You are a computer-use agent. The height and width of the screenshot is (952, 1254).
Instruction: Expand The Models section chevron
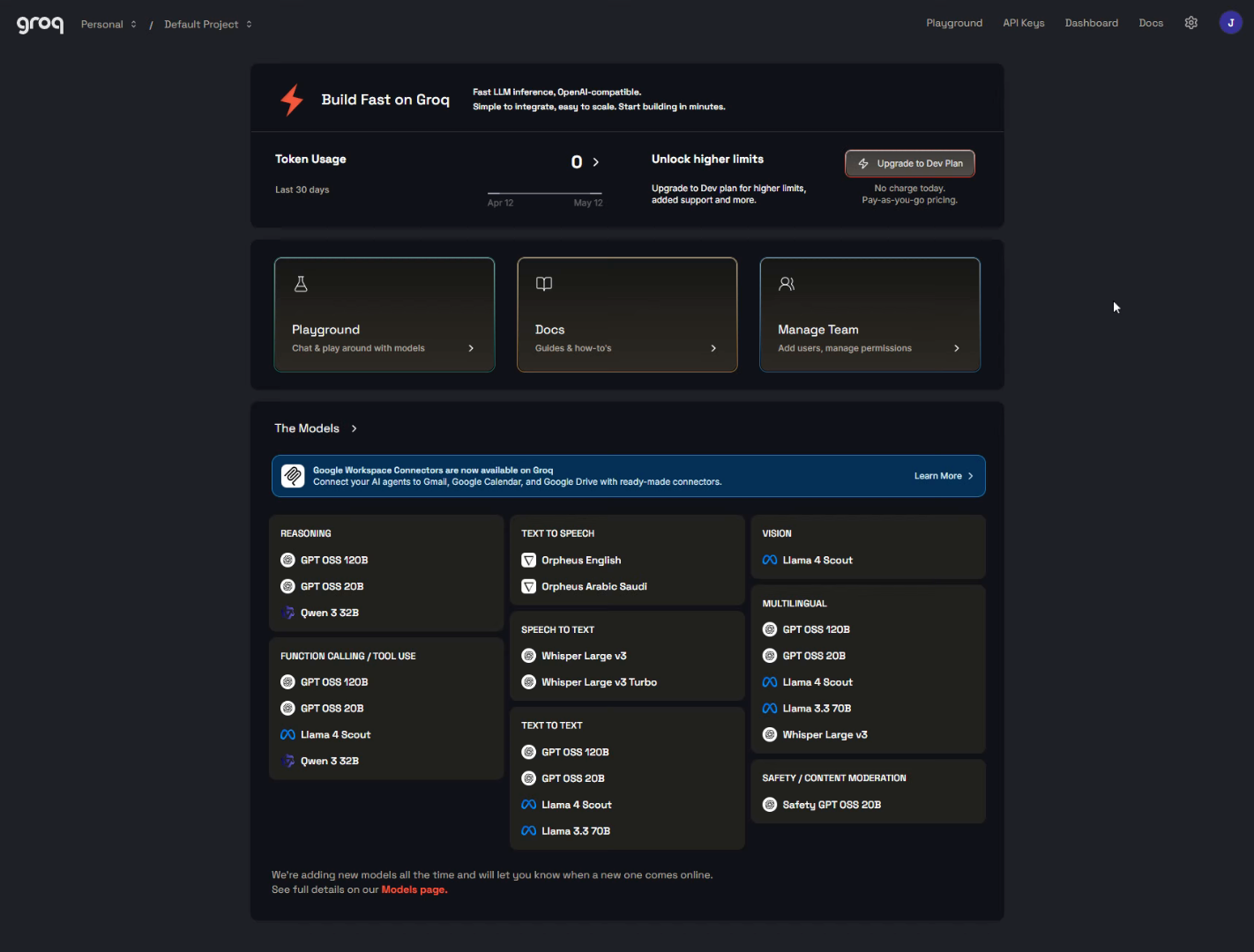(x=355, y=428)
